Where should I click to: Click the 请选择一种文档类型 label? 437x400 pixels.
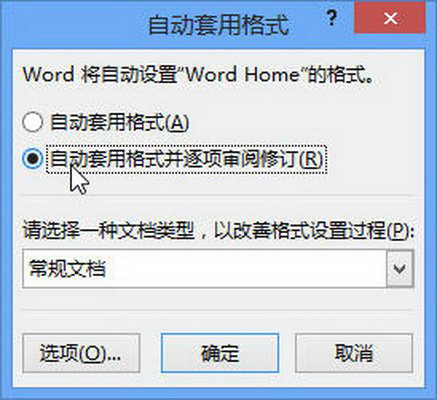point(108,231)
